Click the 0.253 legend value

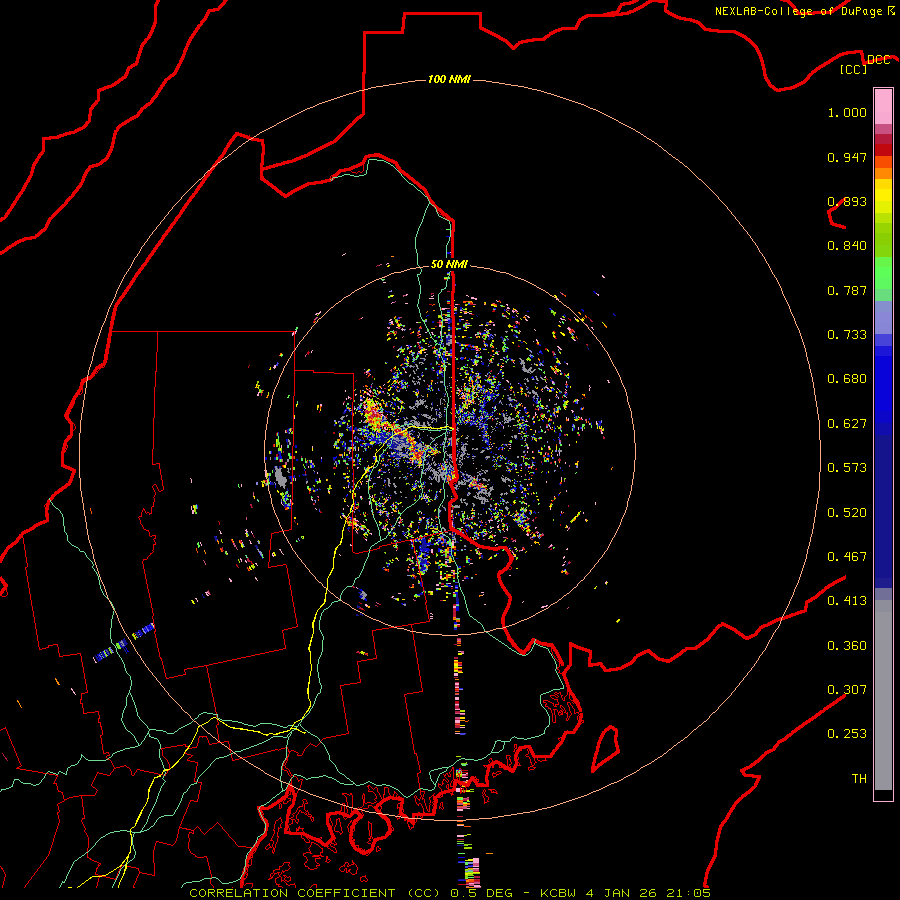click(847, 734)
